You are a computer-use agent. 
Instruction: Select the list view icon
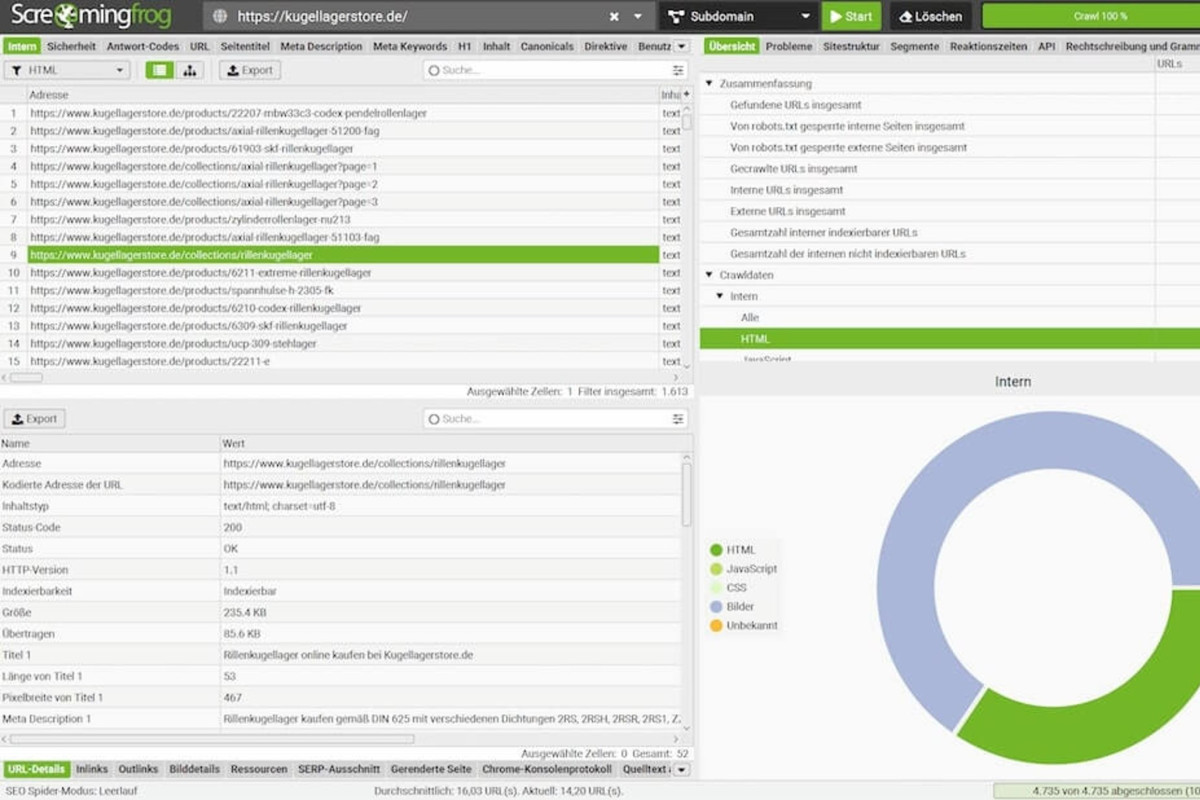click(x=160, y=70)
